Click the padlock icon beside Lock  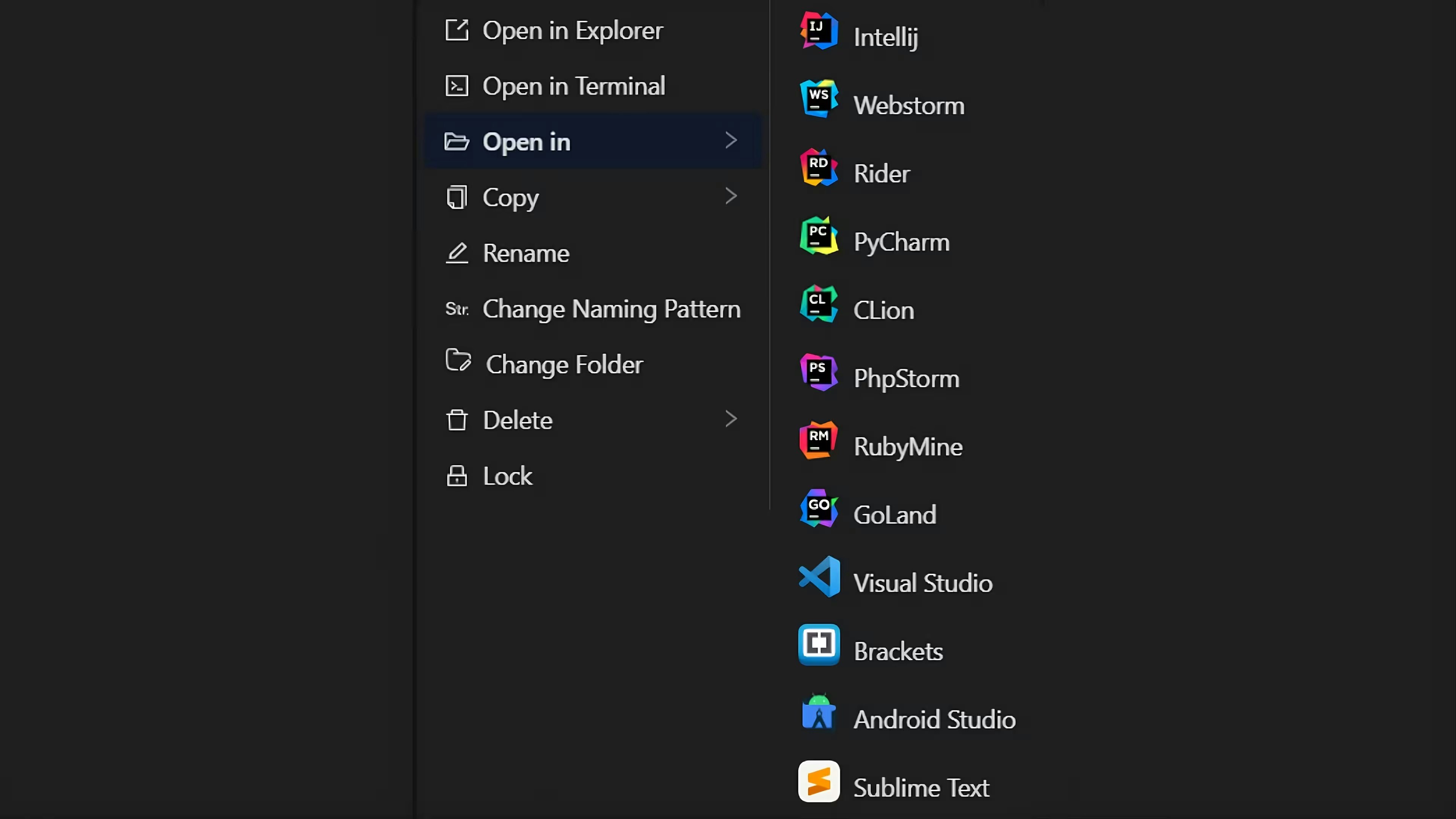(457, 476)
